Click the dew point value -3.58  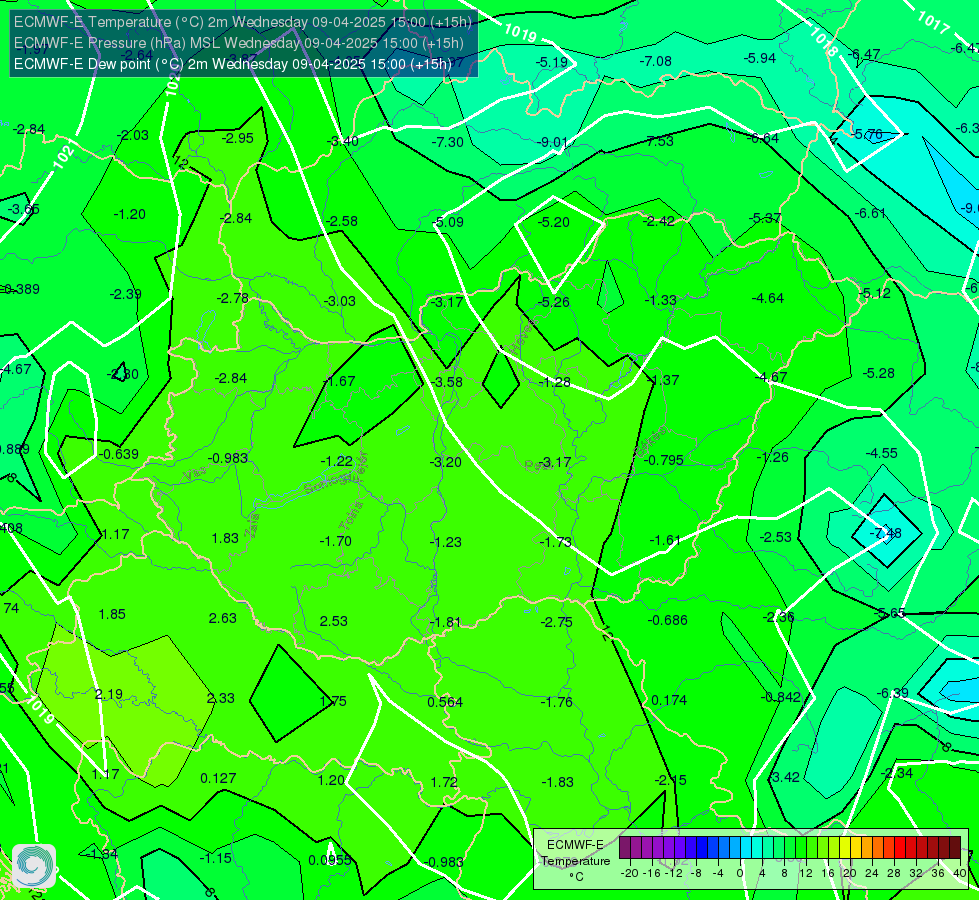click(447, 382)
